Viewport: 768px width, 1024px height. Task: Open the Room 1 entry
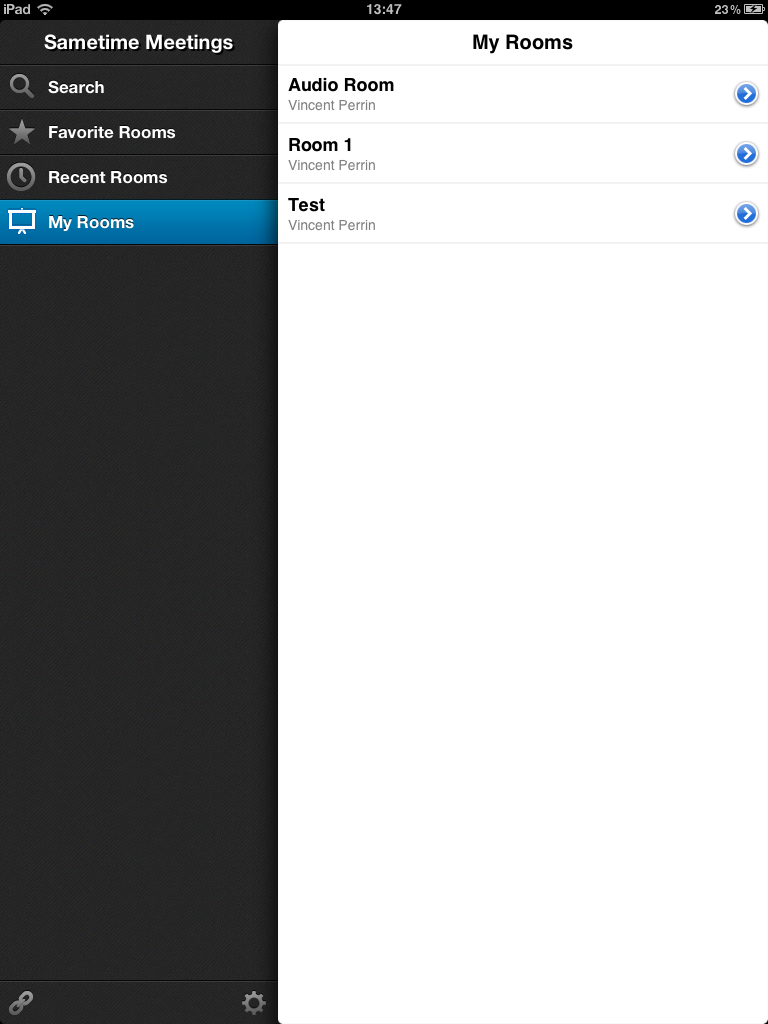(x=522, y=154)
